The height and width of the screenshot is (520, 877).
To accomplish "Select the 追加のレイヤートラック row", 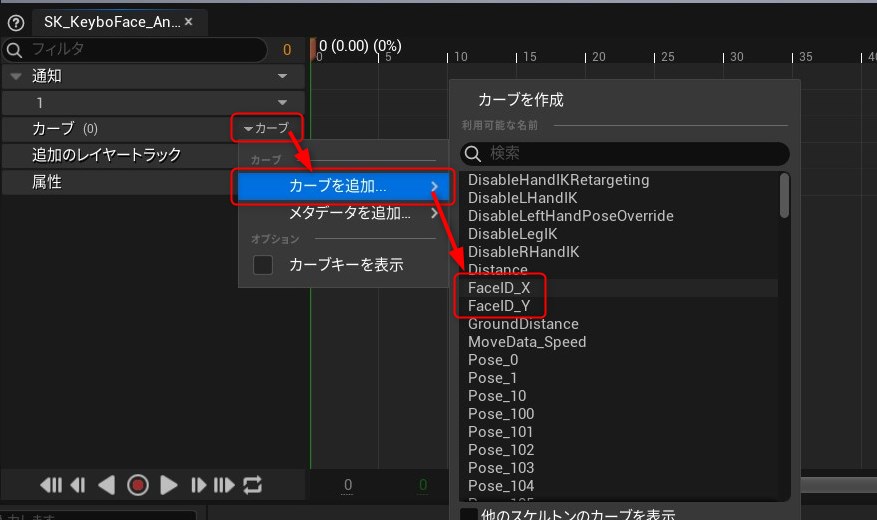I will click(x=120, y=155).
